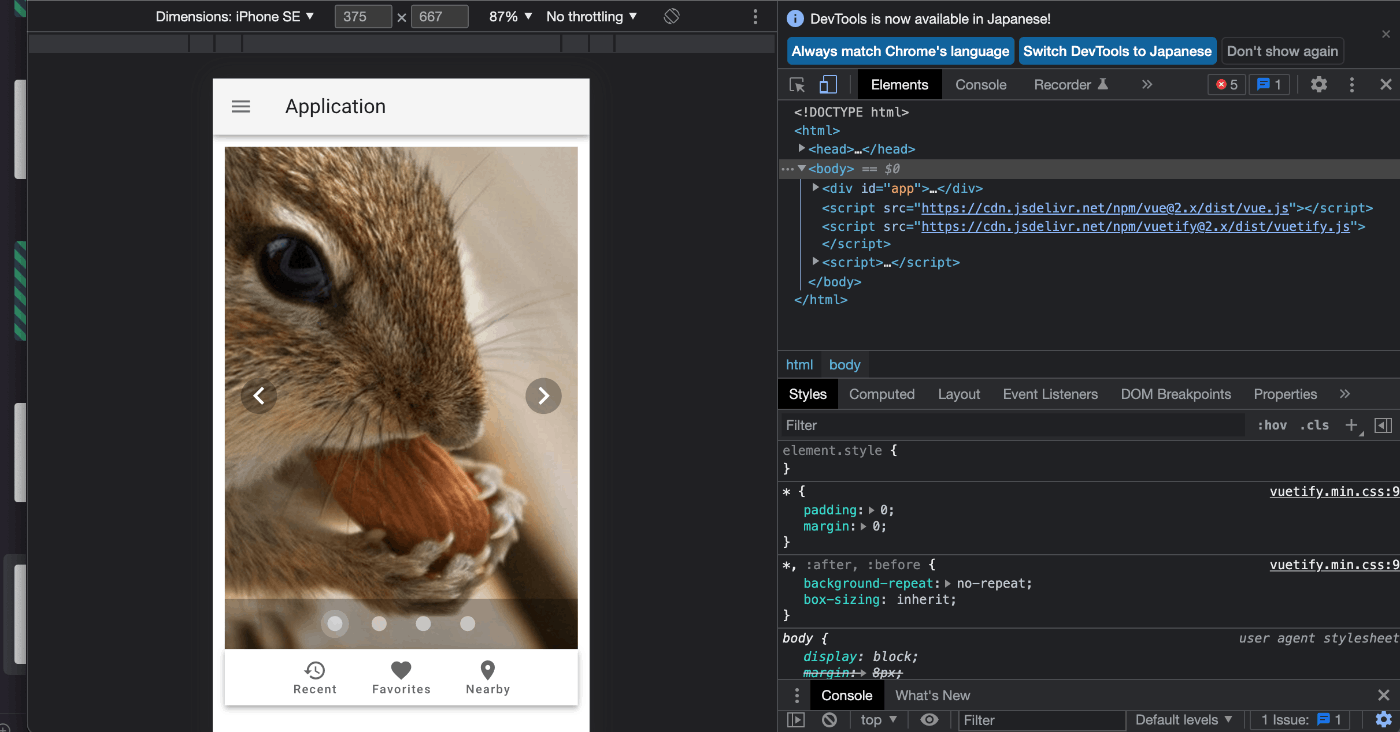The height and width of the screenshot is (732, 1400).
Task: Open the Event Listeners pane
Action: click(x=1050, y=394)
